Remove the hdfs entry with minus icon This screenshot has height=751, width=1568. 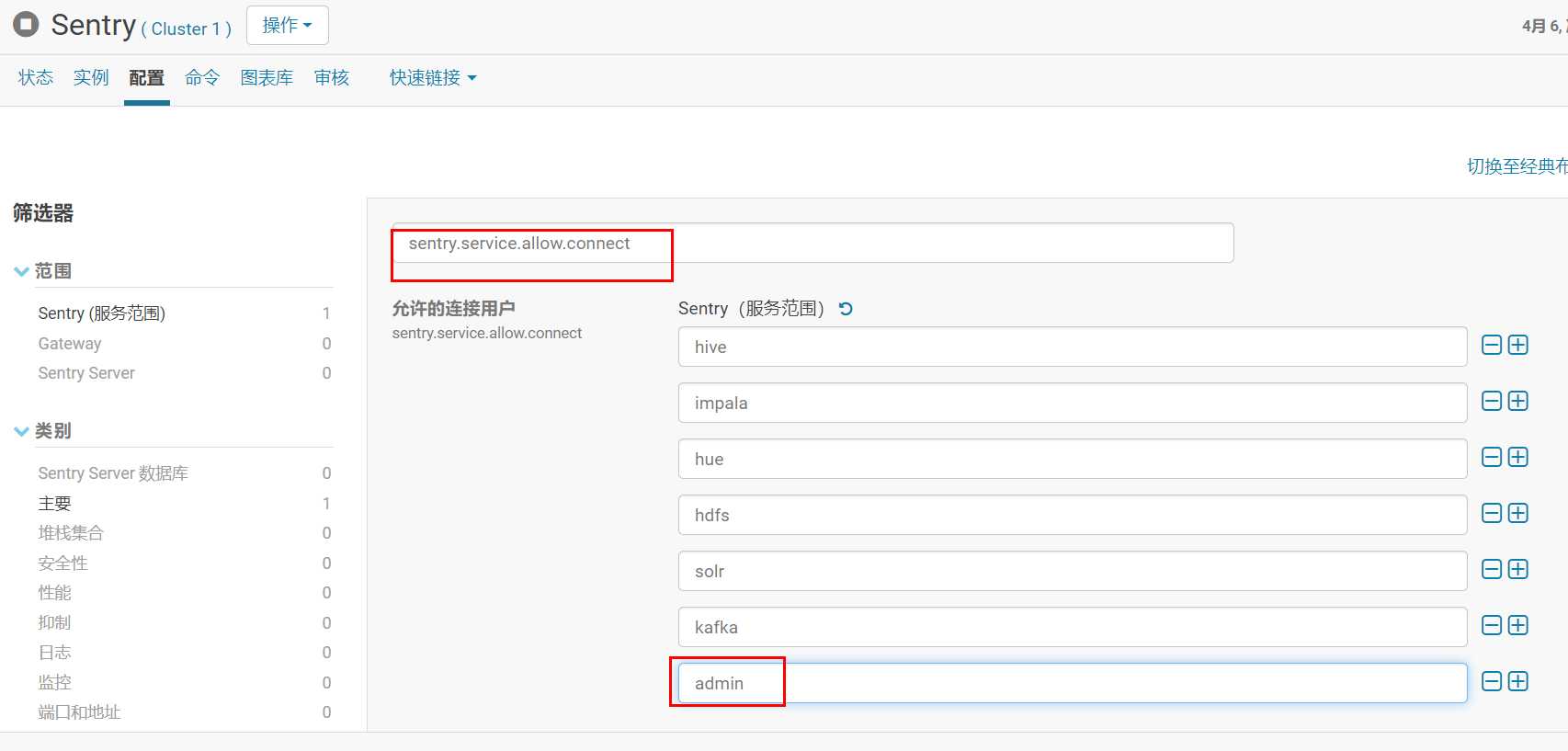pos(1492,513)
